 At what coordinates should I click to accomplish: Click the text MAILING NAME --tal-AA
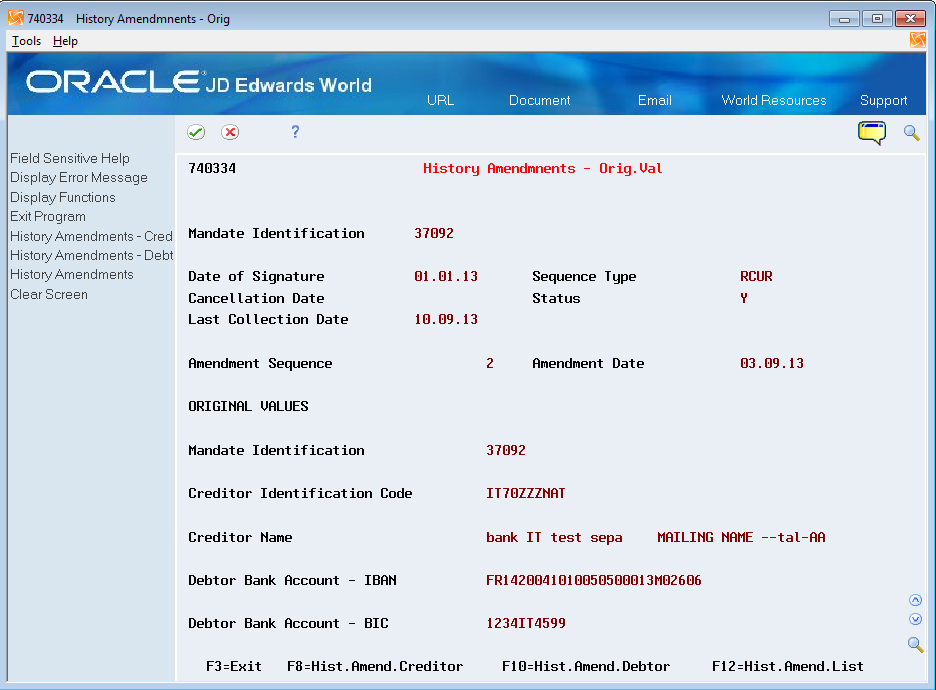coord(741,537)
